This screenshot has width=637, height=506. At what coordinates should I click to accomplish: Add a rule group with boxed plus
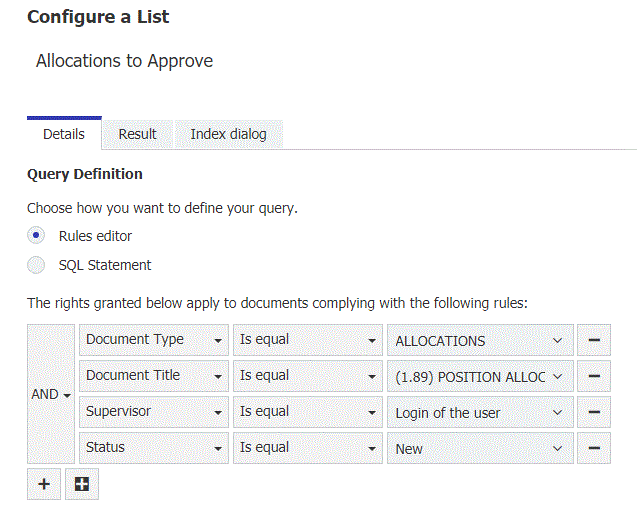point(81,484)
